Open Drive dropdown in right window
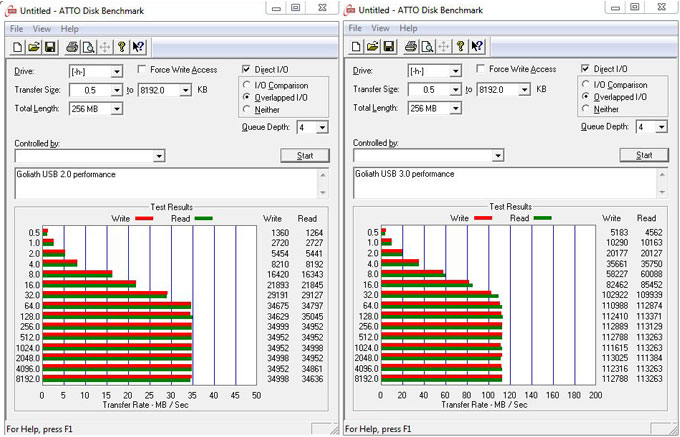Viewport: 680px width, 437px height. click(x=455, y=71)
